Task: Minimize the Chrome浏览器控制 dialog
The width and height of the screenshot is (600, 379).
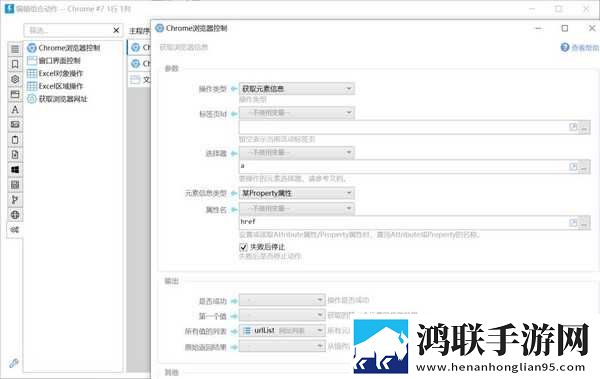Action: [538, 28]
